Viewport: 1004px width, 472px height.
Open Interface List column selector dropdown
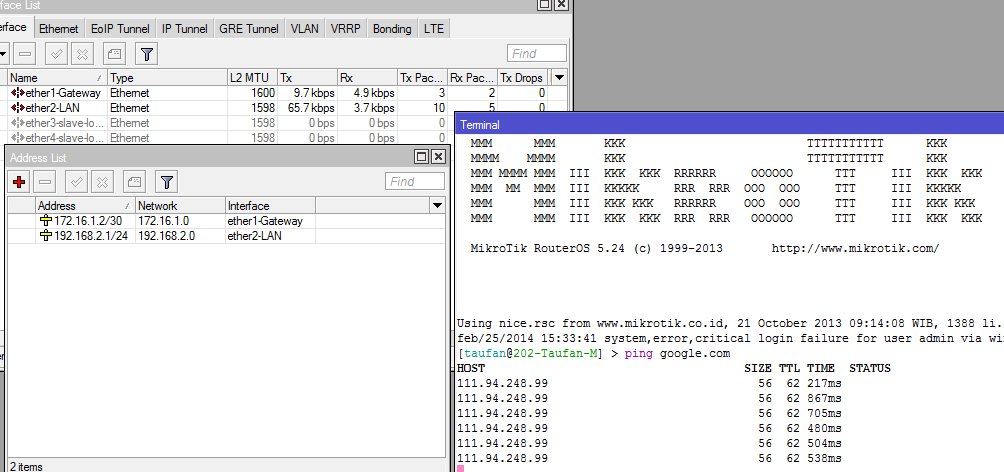(560, 77)
